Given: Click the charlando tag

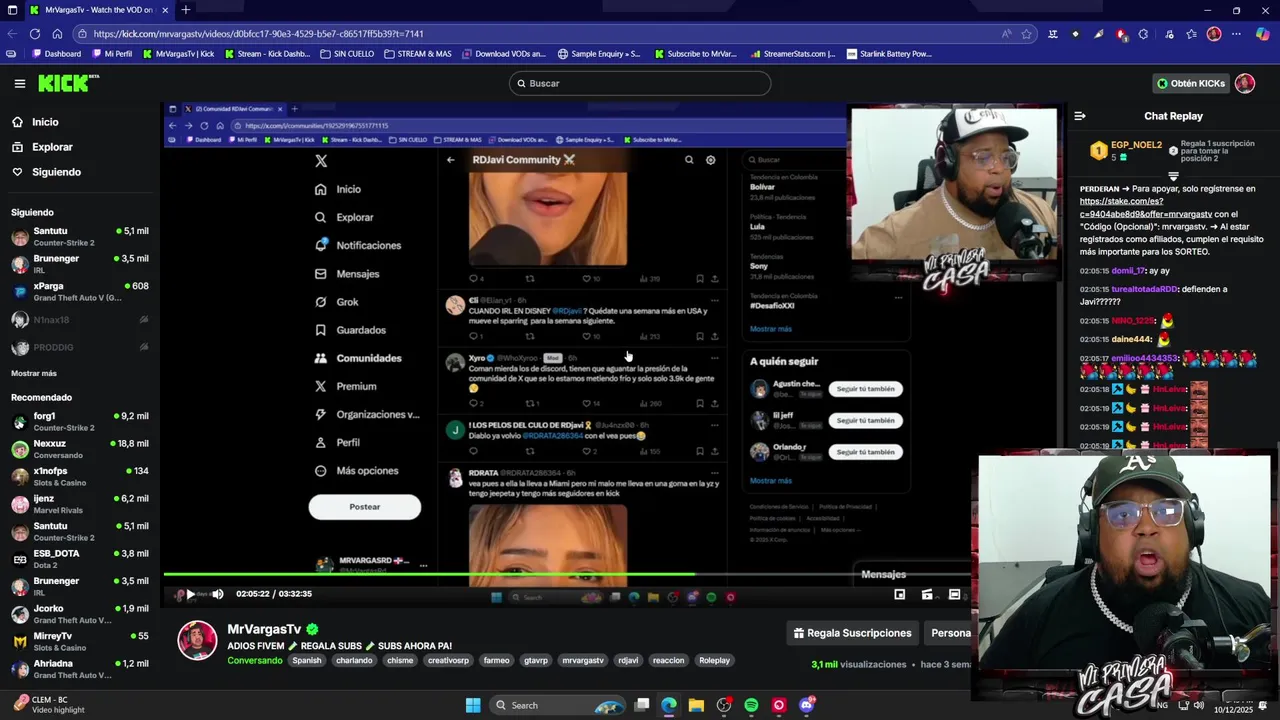Looking at the screenshot, I should tap(354, 660).
